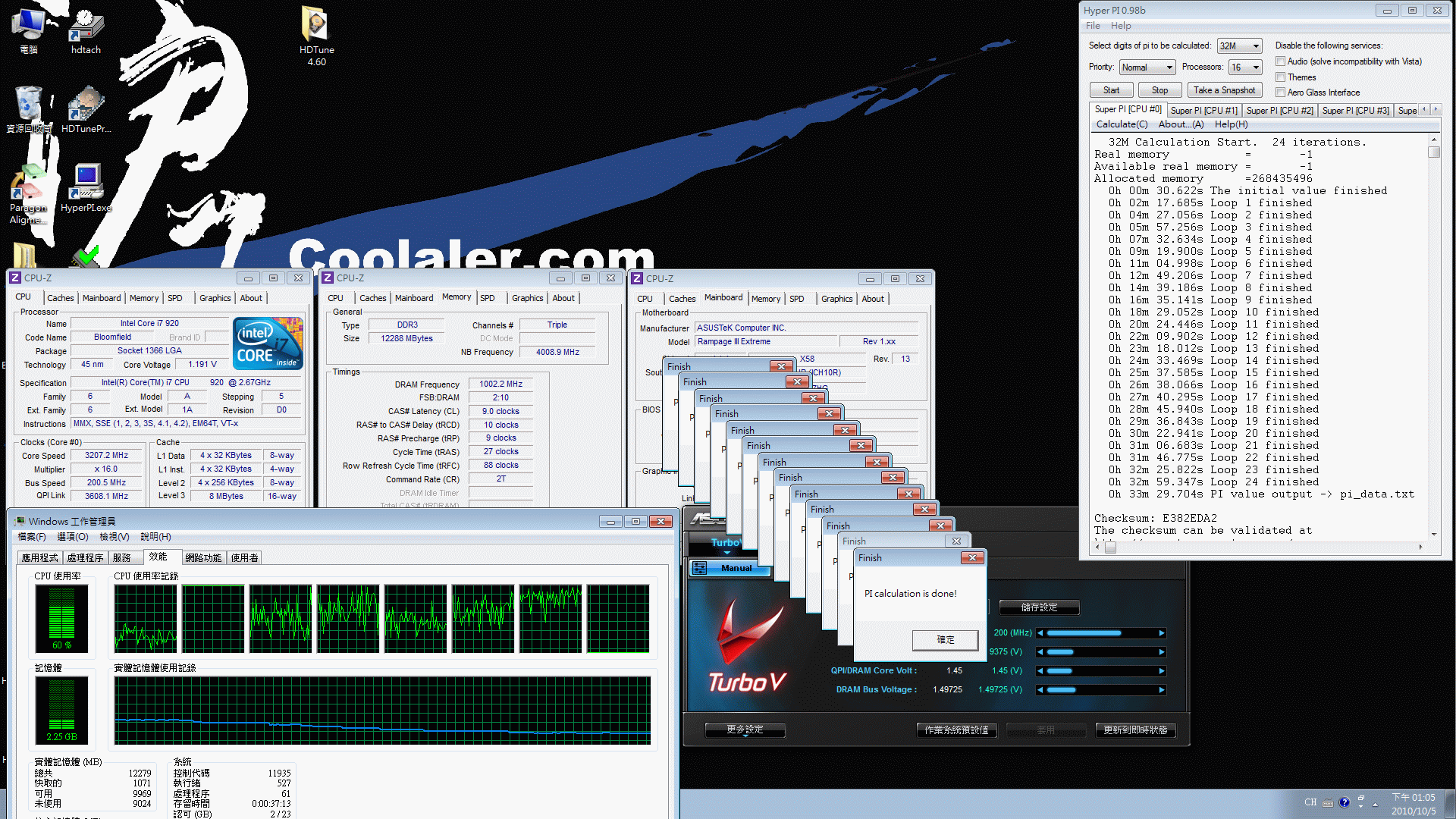Click 作業系統預設值 button in TurboV
The height and width of the screenshot is (819, 1456).
coord(956,730)
